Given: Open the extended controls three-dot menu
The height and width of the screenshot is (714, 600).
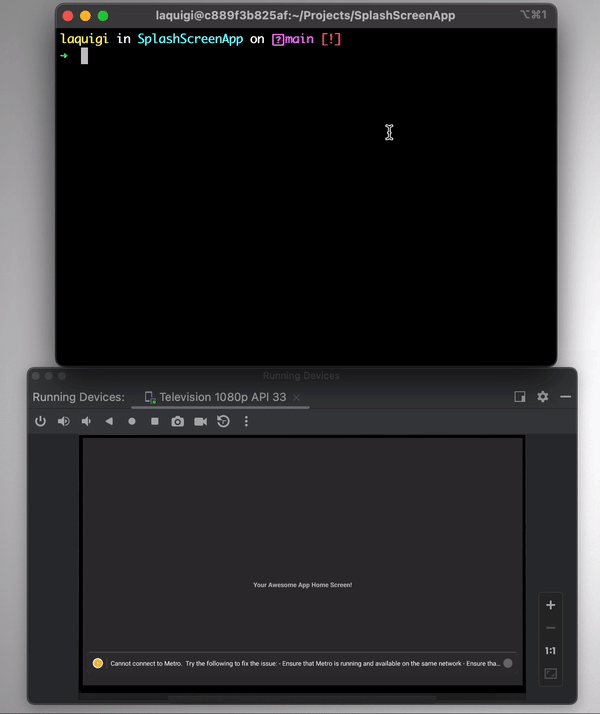Looking at the screenshot, I should tap(246, 421).
